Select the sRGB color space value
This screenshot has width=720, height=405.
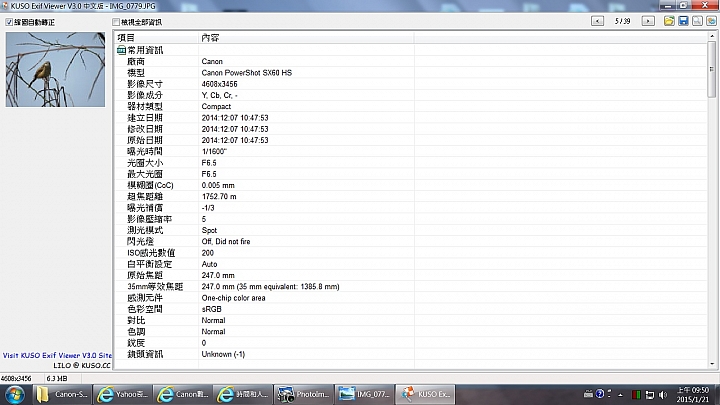pyautogui.click(x=212, y=309)
